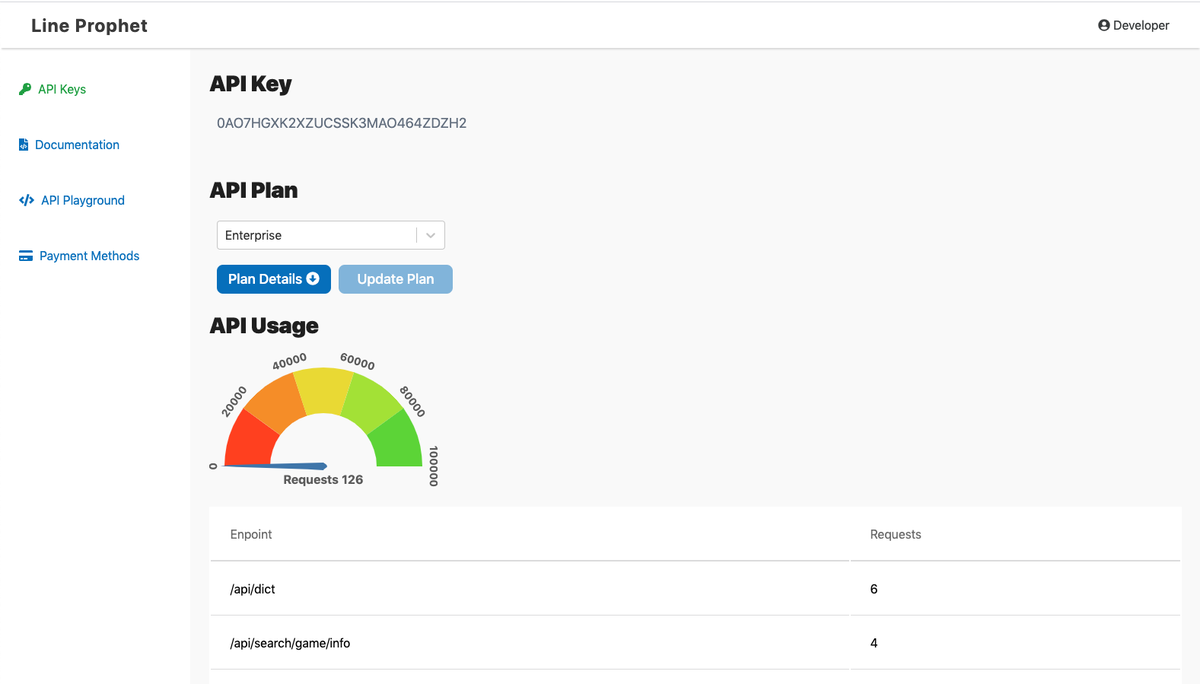
Task: Click the 60000 gauge scale label
Action: pyautogui.click(x=357, y=361)
